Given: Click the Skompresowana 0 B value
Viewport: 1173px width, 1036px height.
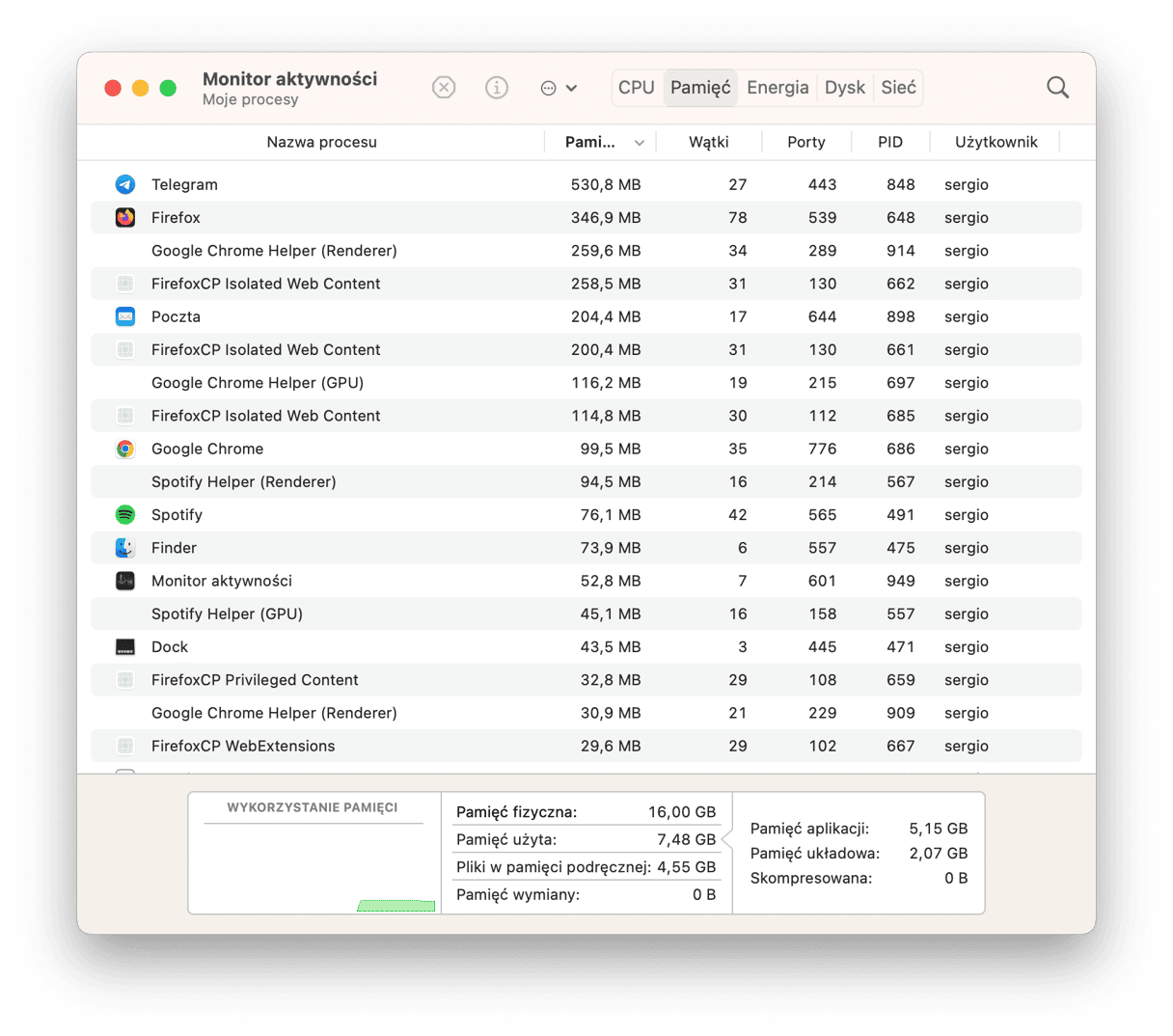Looking at the screenshot, I should click(x=956, y=878).
